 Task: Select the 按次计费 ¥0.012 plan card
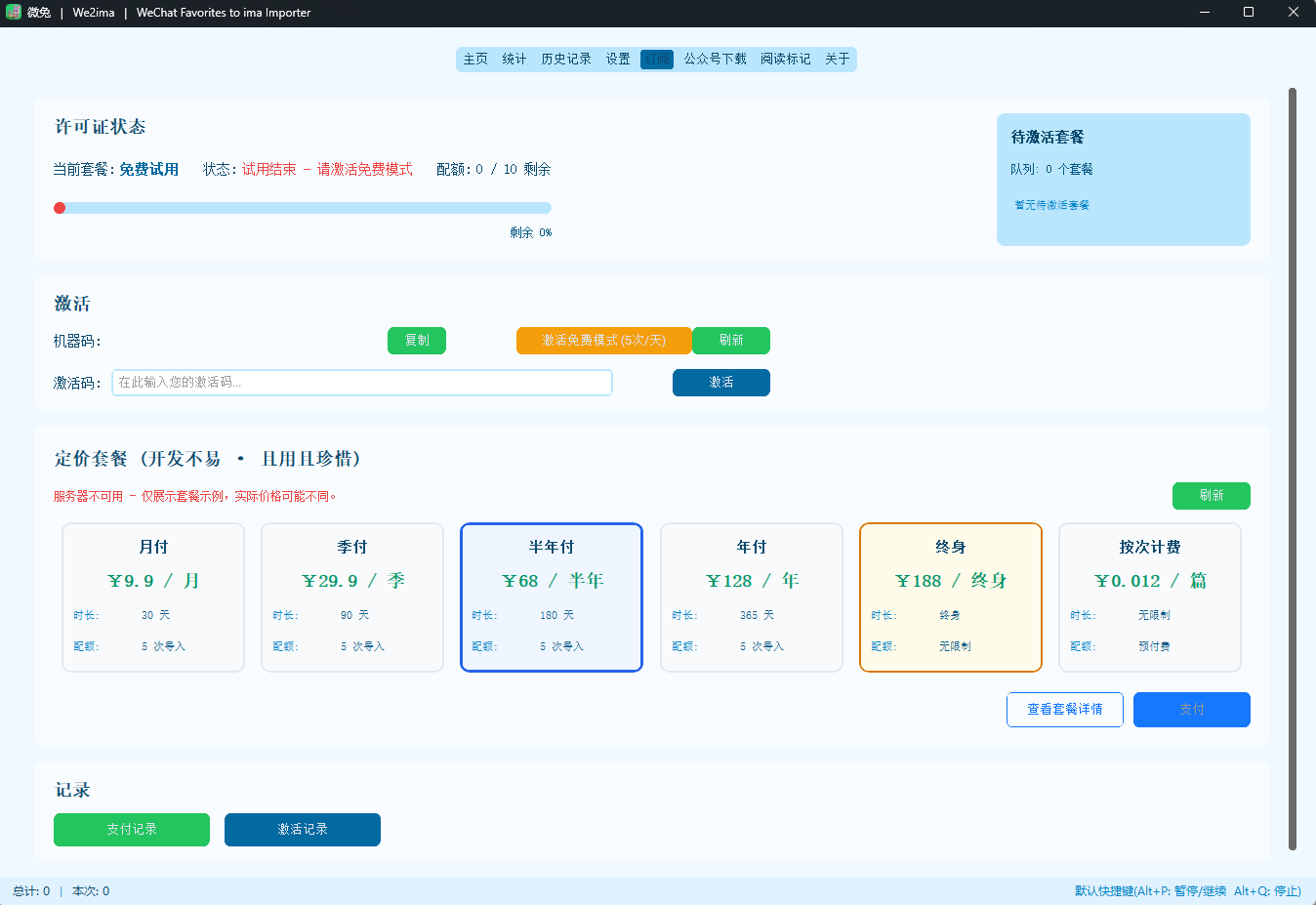[x=1150, y=597]
